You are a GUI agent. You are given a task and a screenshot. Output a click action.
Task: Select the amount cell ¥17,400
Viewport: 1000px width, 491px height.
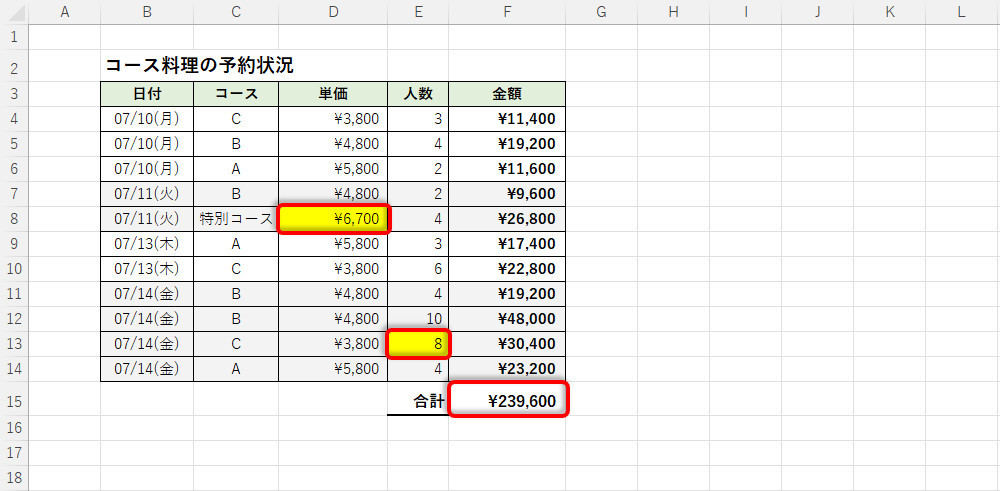(x=507, y=244)
